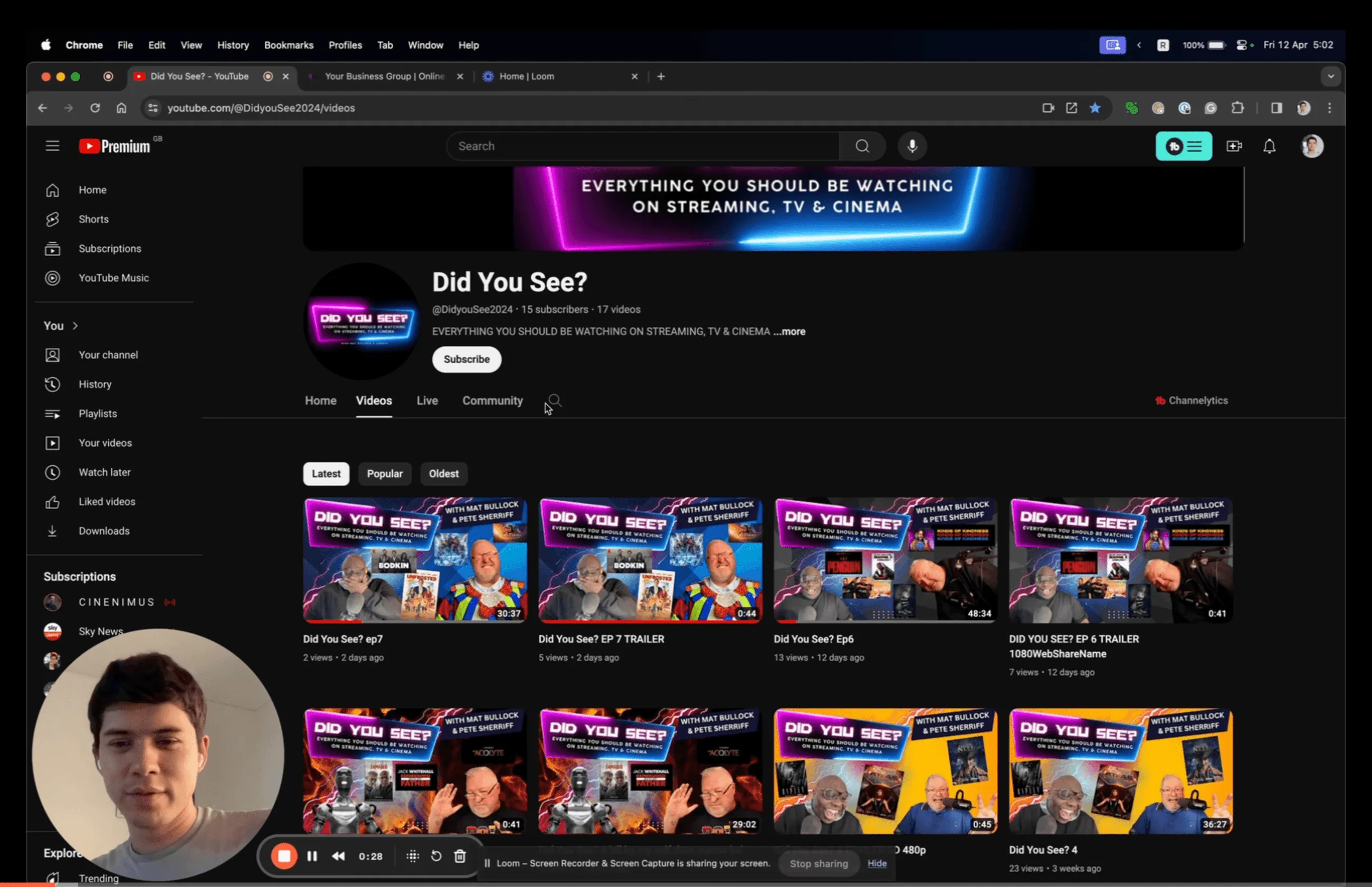This screenshot has height=887, width=1372.
Task: Sort videos by Latest
Action: 326,473
